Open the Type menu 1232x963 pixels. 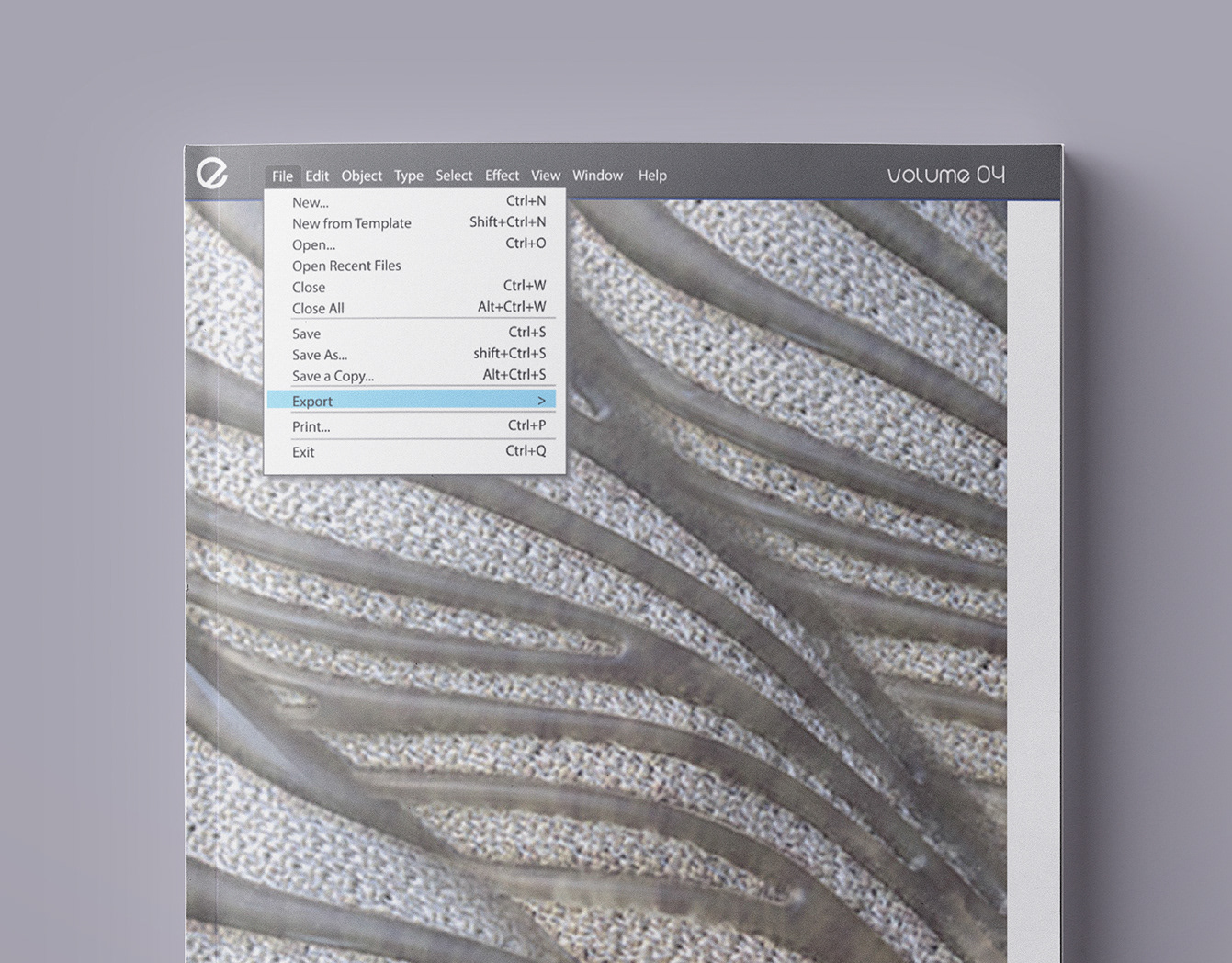pyautogui.click(x=409, y=176)
